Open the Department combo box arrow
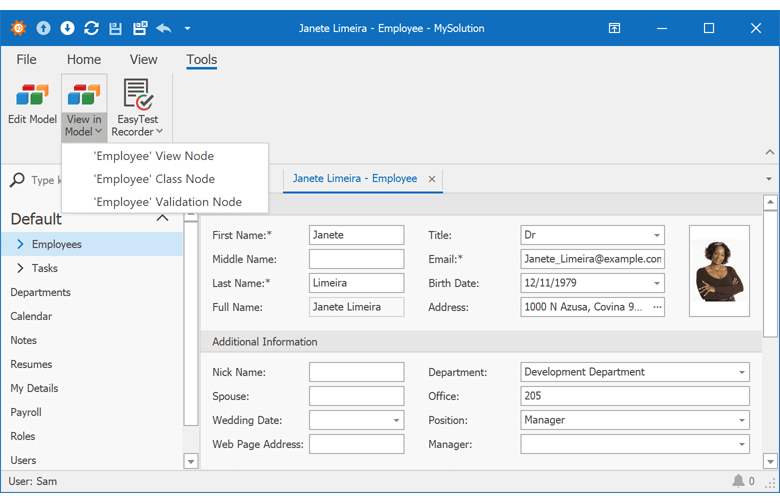 741,373
